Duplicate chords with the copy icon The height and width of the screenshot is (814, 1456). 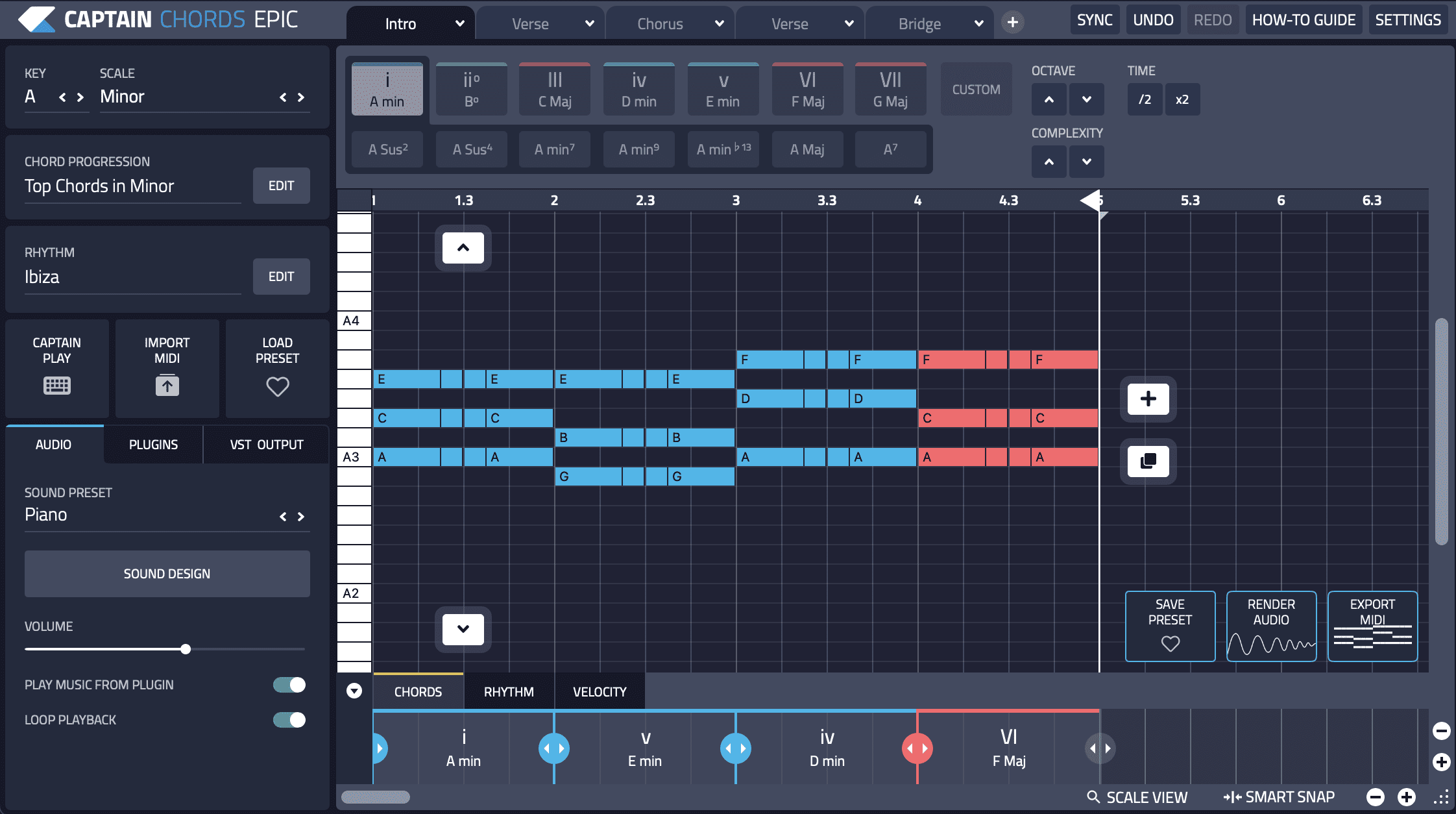(x=1148, y=461)
